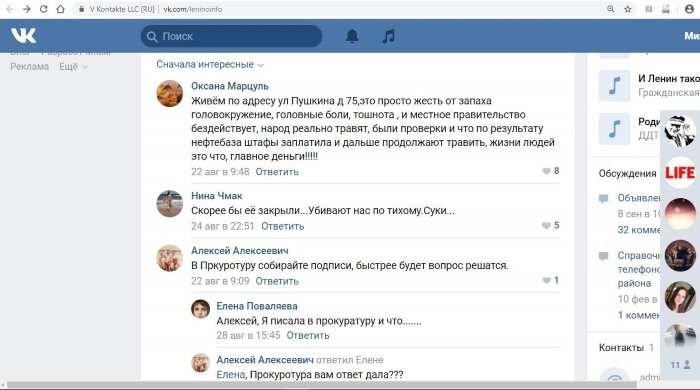Click the search field Поиск

231,36
